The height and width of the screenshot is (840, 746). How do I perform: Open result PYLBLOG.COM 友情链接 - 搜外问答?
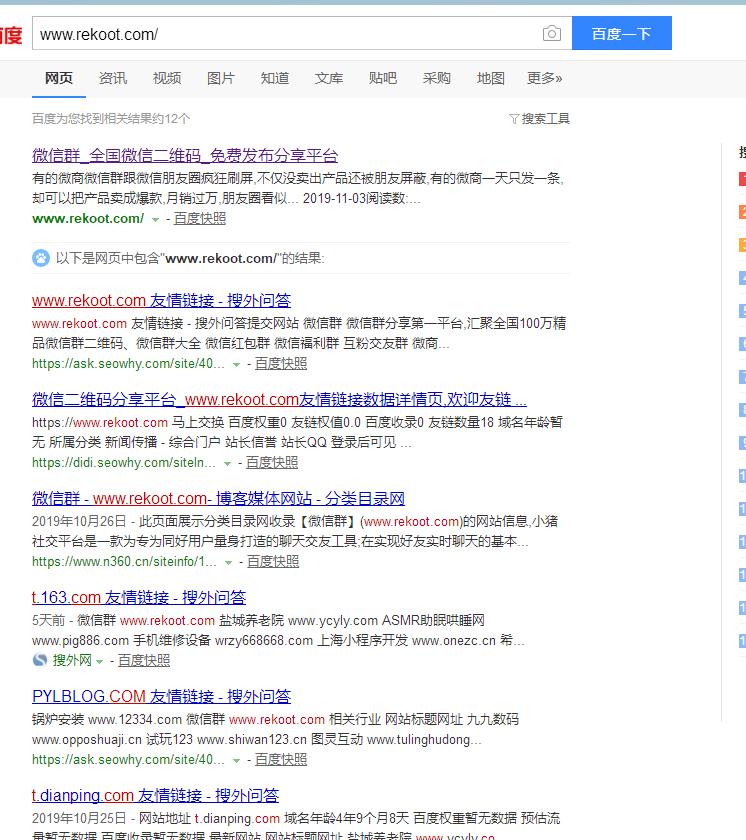tap(162, 696)
